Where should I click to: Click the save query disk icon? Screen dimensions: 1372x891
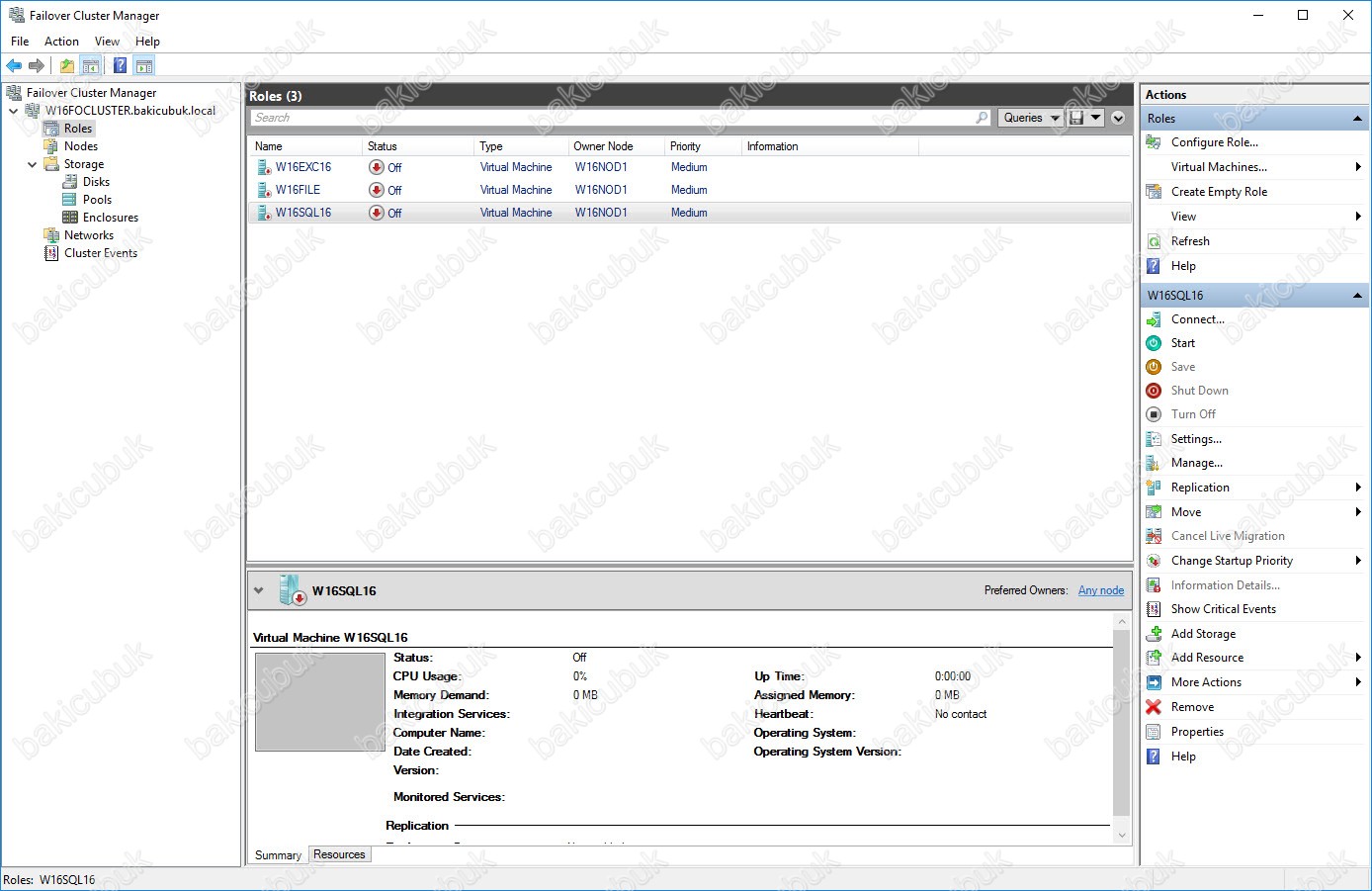1076,118
